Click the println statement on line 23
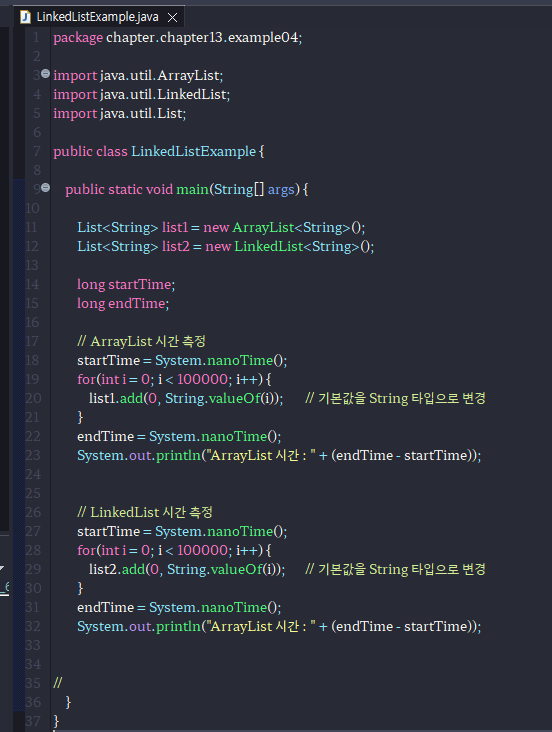The height and width of the screenshot is (732, 552). click(x=279, y=455)
